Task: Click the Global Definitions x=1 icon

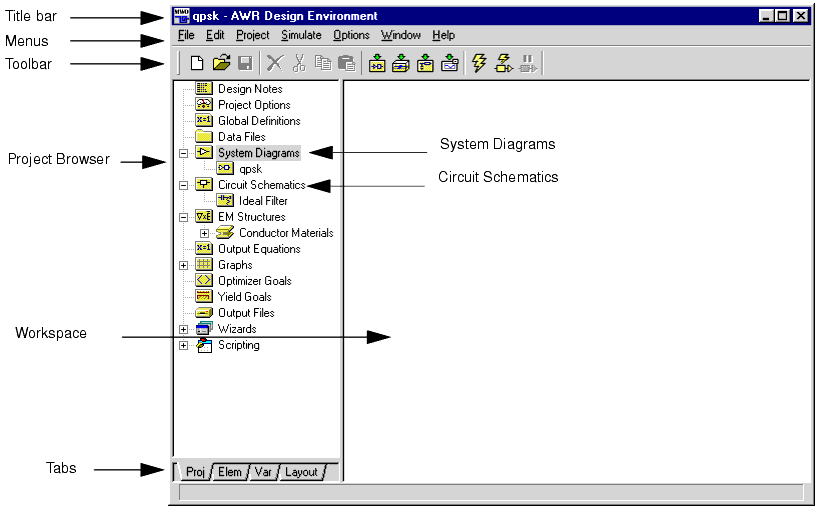Action: pos(203,121)
